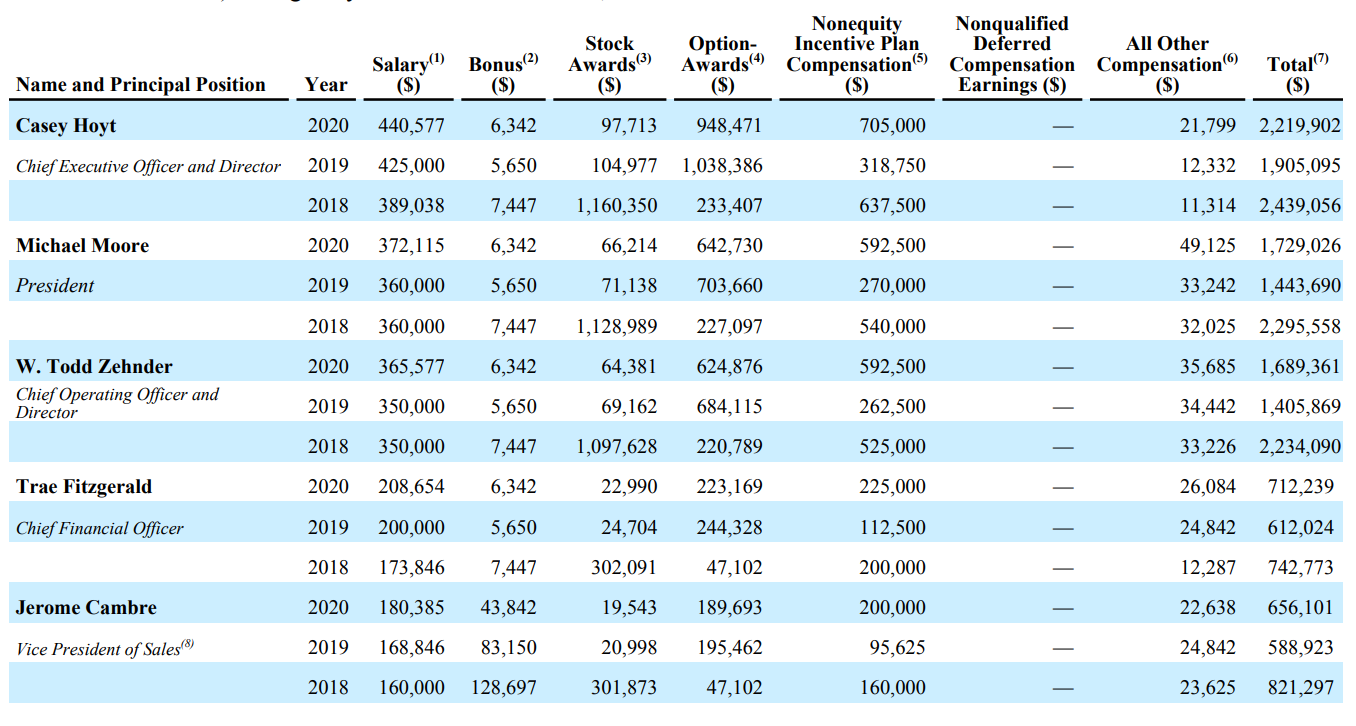Viewport: 1356px width, 726px height.
Task: Select Nonqualified Deferred Compensation Earnings header
Action: (x=1012, y=54)
